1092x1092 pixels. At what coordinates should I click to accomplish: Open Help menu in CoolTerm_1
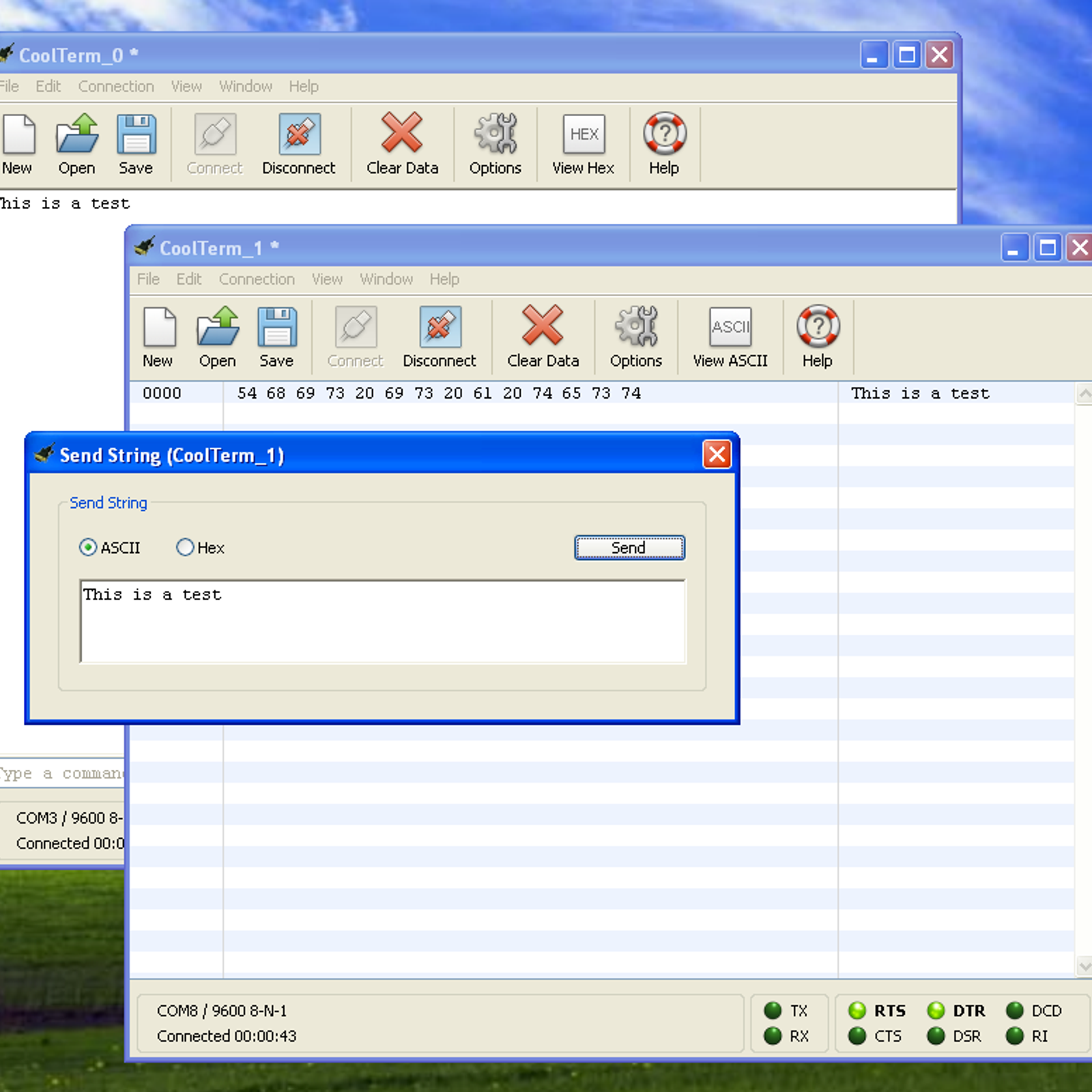[444, 279]
